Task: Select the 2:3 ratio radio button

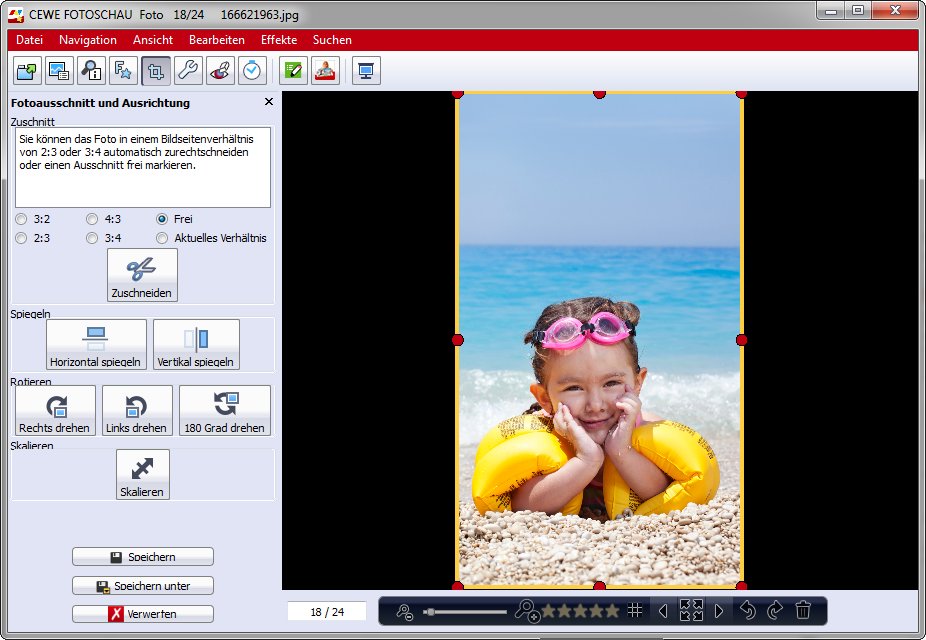Action: click(22, 238)
